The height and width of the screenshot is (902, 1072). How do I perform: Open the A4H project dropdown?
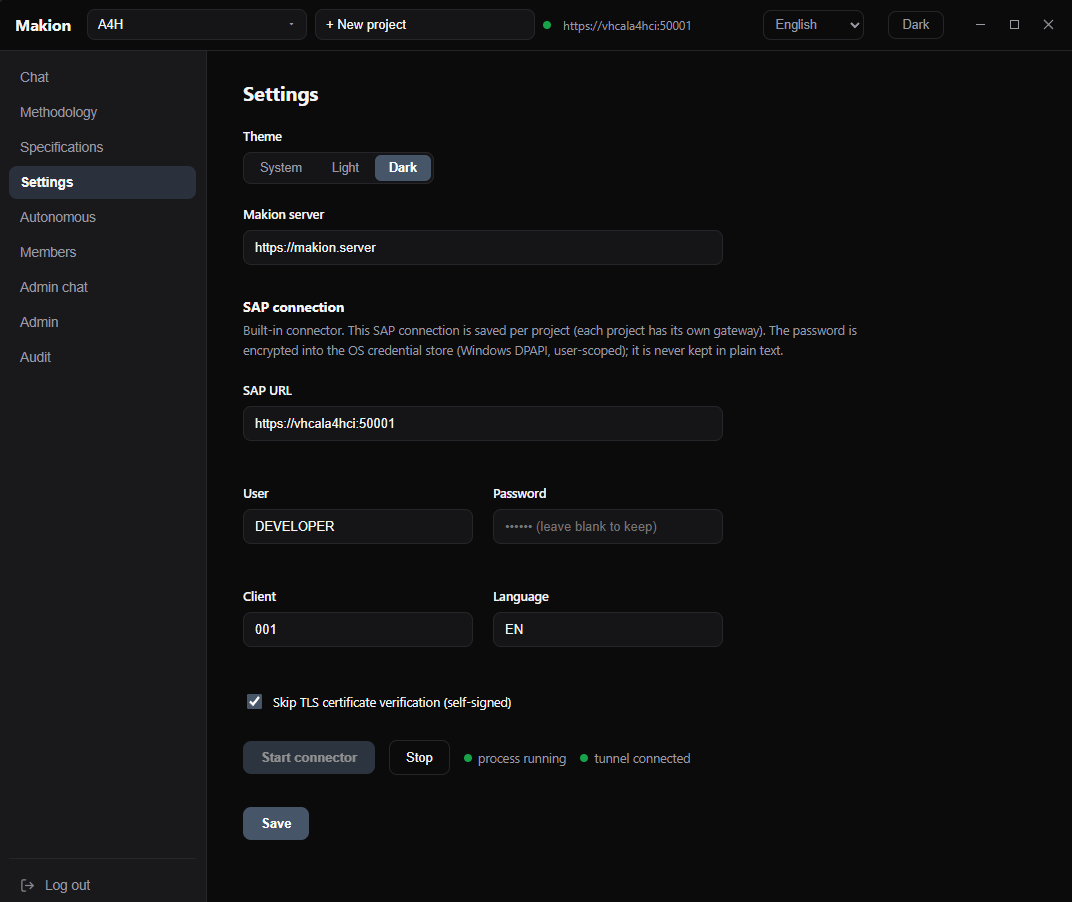click(197, 25)
